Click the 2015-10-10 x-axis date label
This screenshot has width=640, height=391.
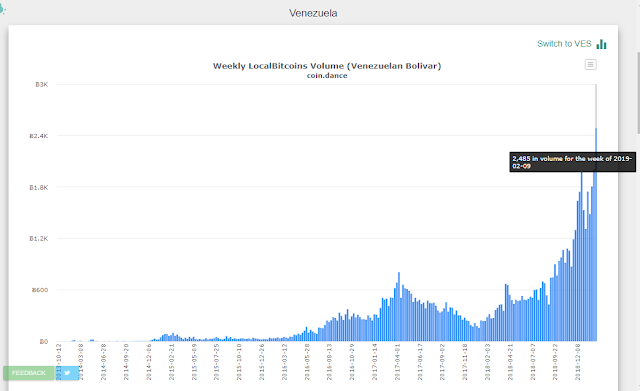coord(239,362)
